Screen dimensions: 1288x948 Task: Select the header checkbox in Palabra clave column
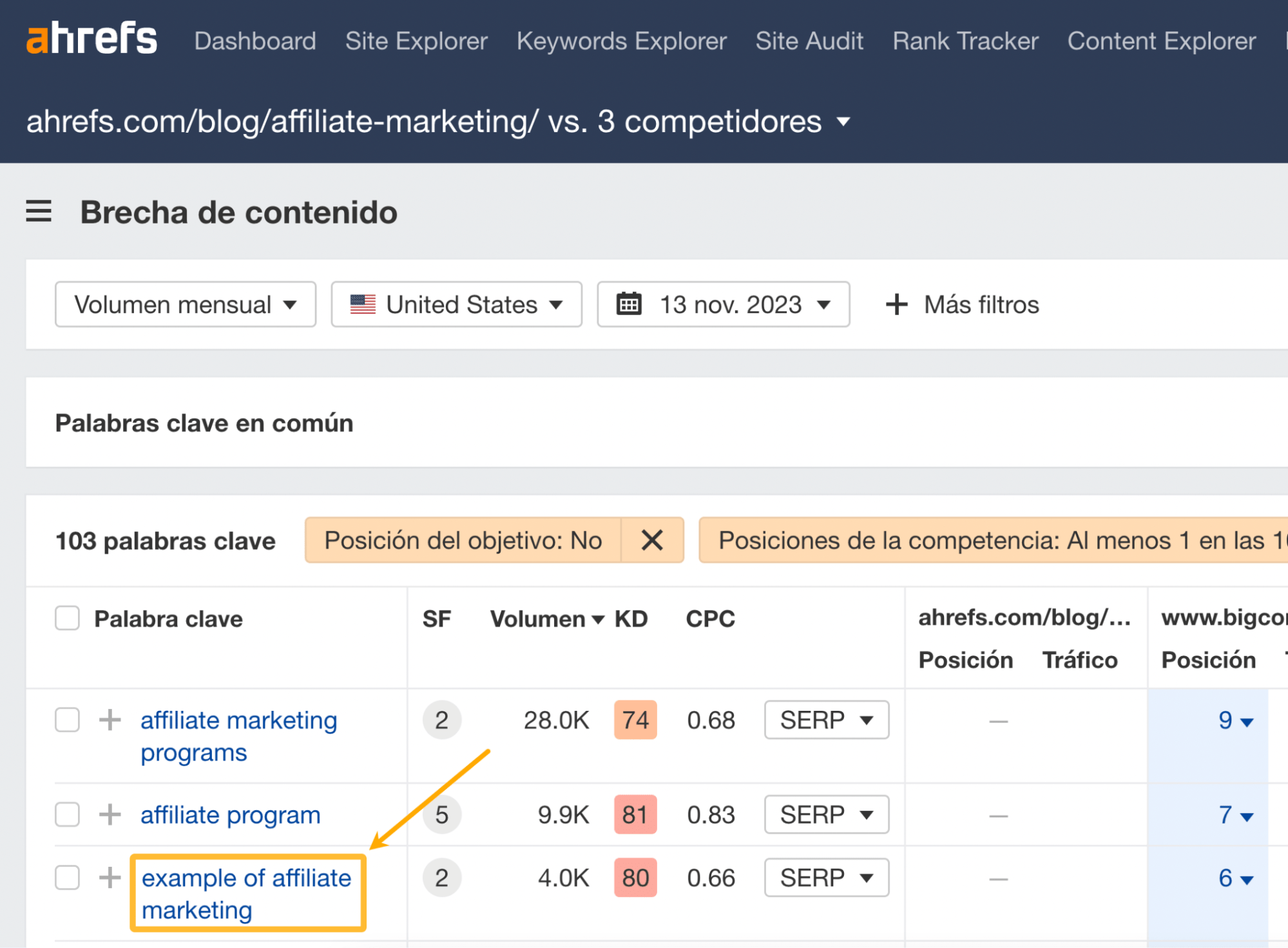click(x=67, y=618)
